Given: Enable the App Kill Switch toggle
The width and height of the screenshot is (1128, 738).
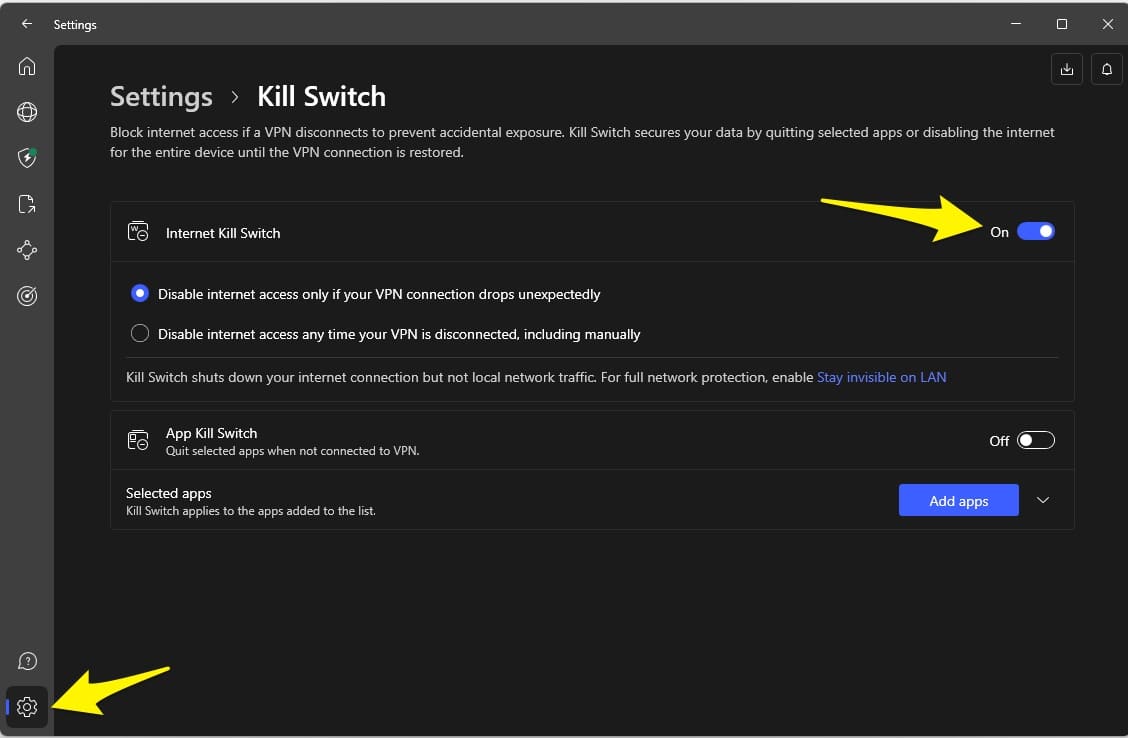Looking at the screenshot, I should pyautogui.click(x=1035, y=440).
